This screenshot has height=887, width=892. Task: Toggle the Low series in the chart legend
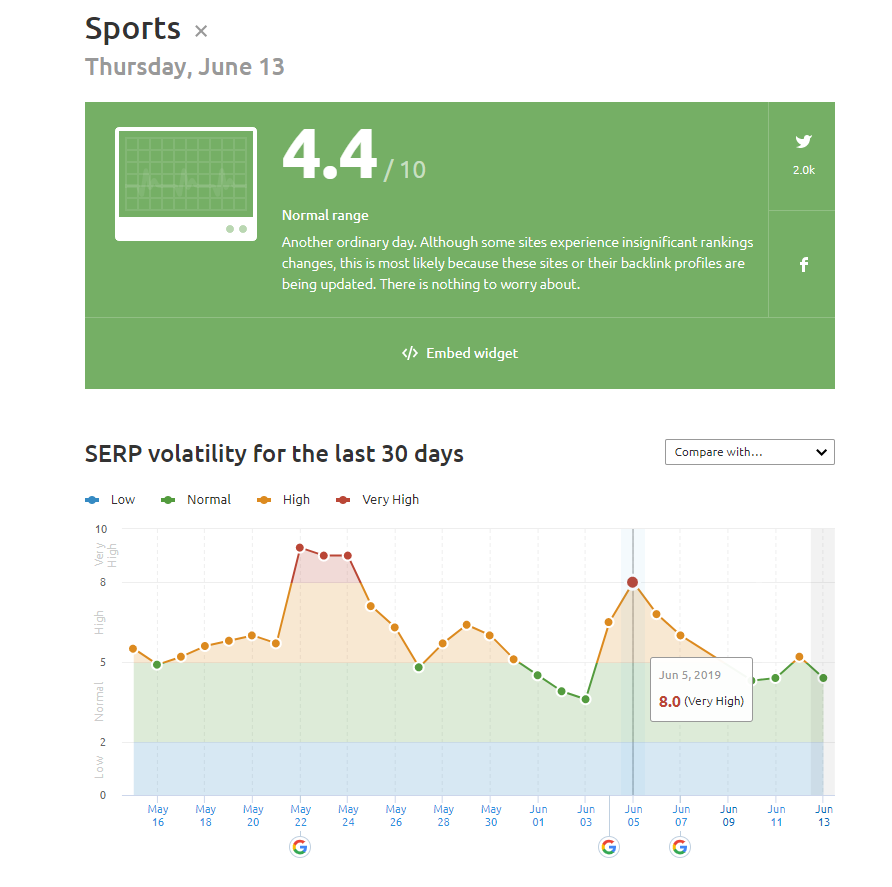tap(110, 499)
